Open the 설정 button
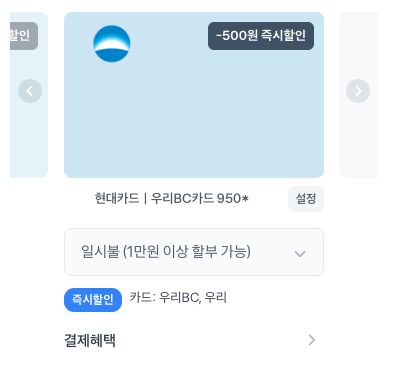This screenshot has width=396, height=368. click(306, 199)
